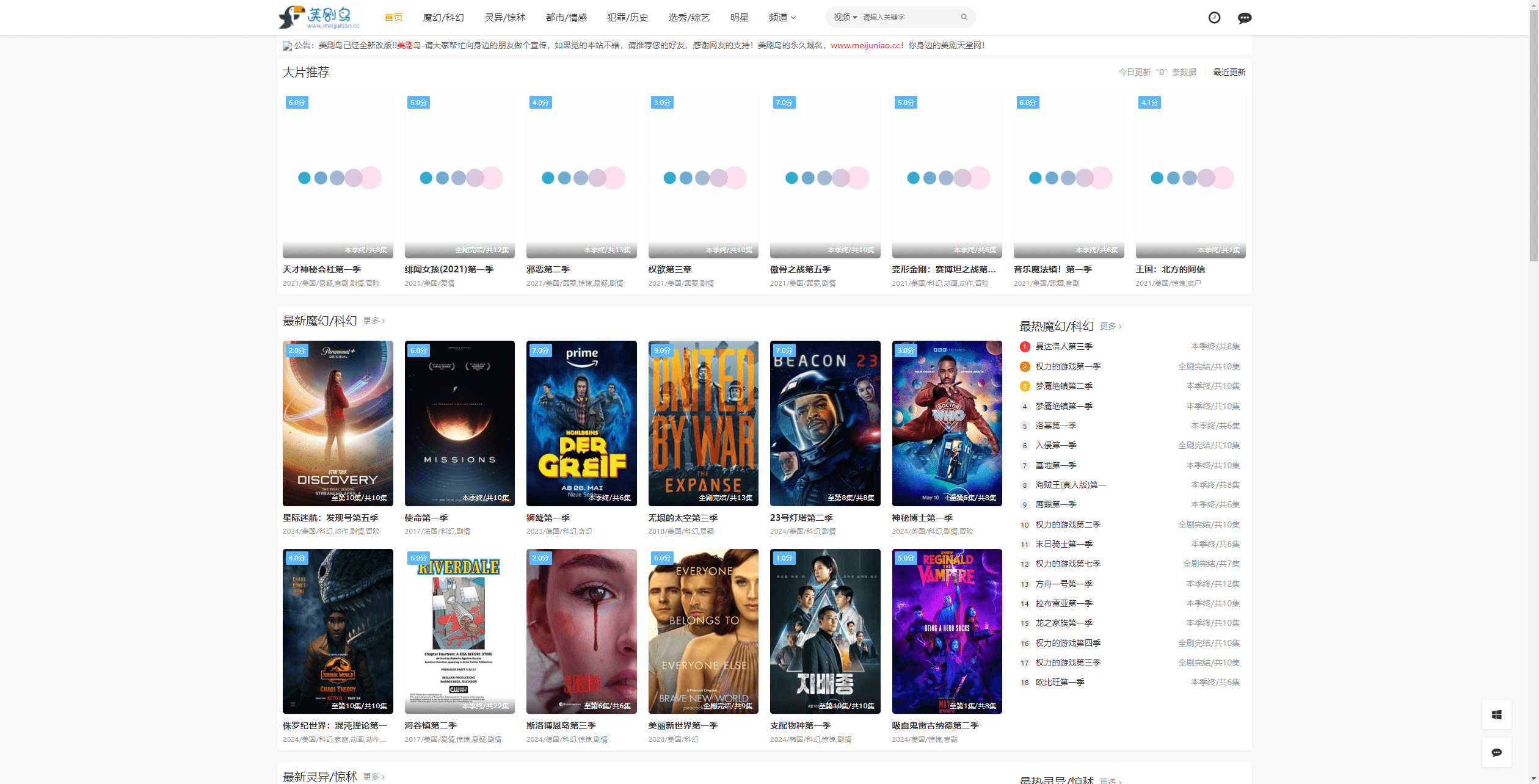Open the Riverdale poster thumbnail
This screenshot has width=1539, height=784.
click(459, 631)
